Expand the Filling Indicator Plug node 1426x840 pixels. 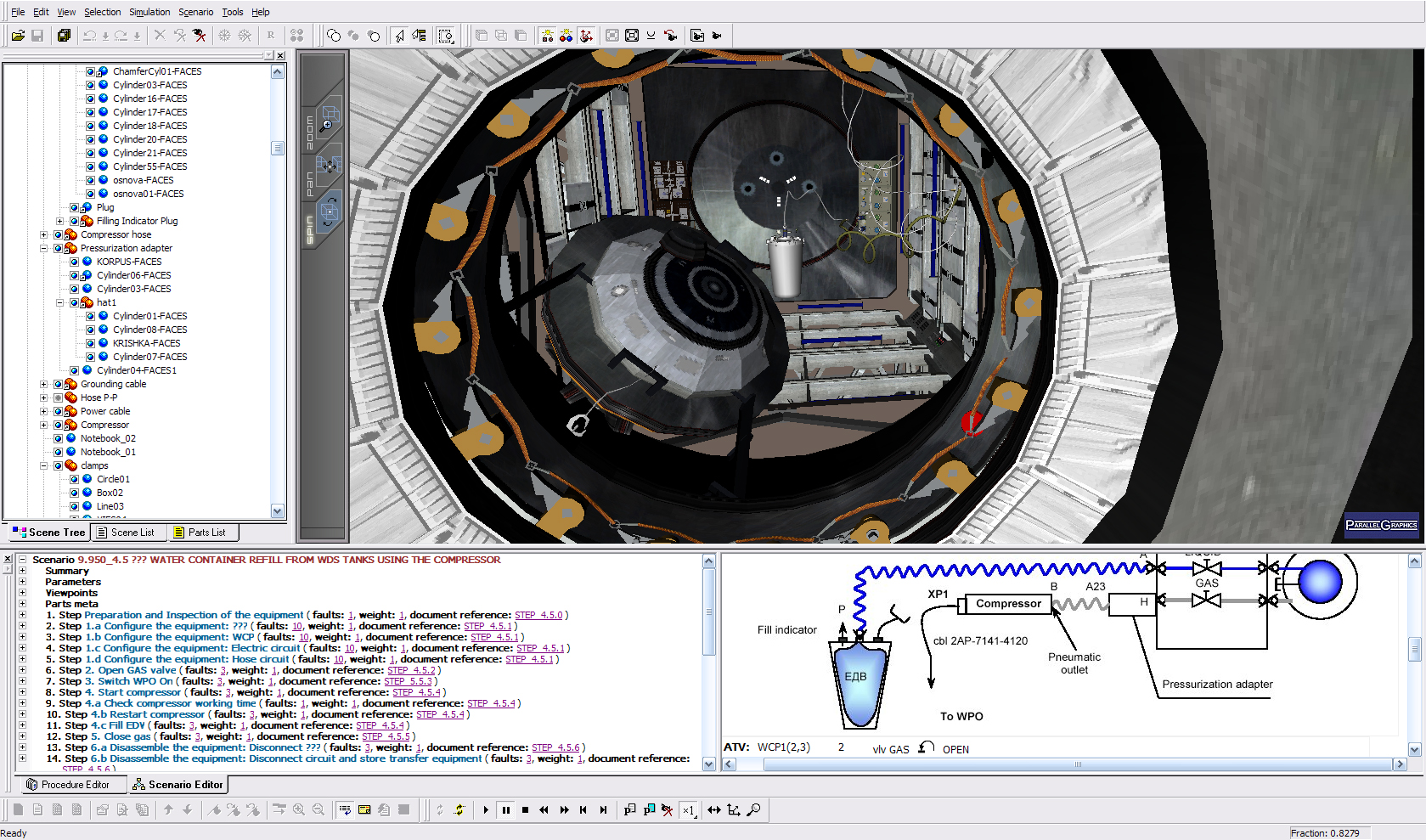click(59, 221)
